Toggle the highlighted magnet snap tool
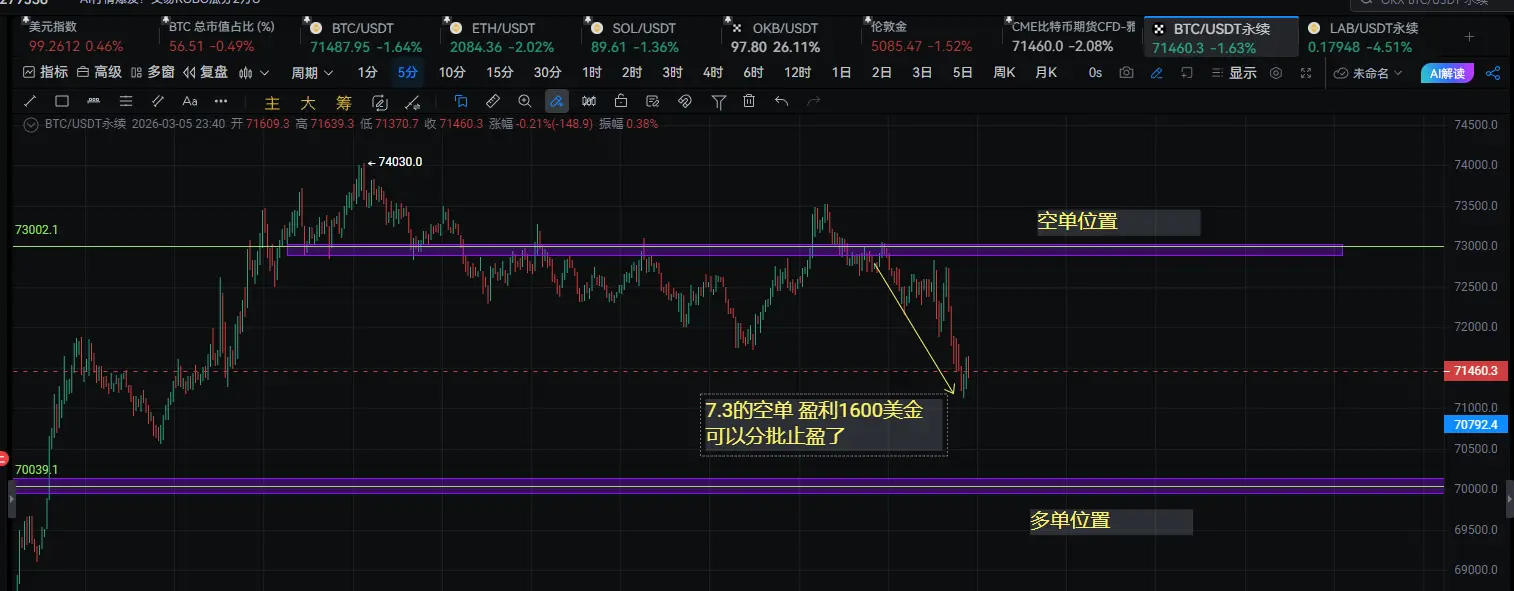Screen dimensions: 1514x591 point(557,101)
